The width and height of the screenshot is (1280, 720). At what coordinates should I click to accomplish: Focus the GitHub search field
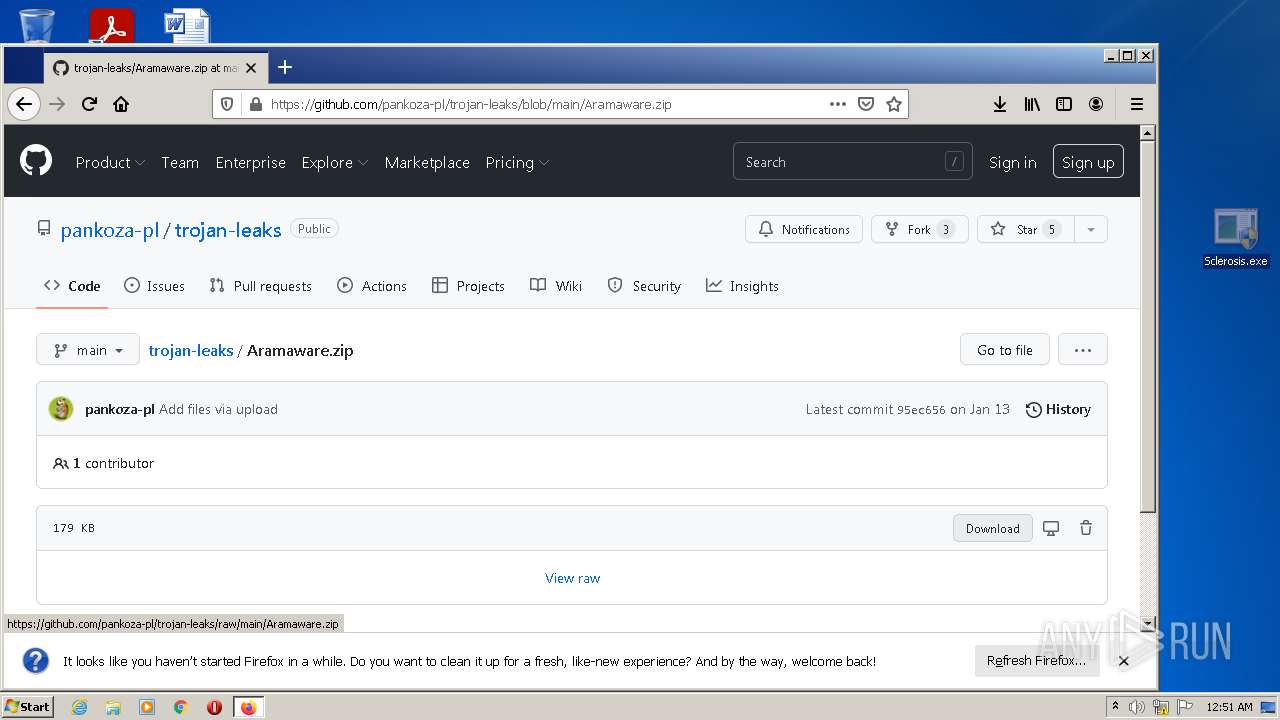[x=852, y=162]
